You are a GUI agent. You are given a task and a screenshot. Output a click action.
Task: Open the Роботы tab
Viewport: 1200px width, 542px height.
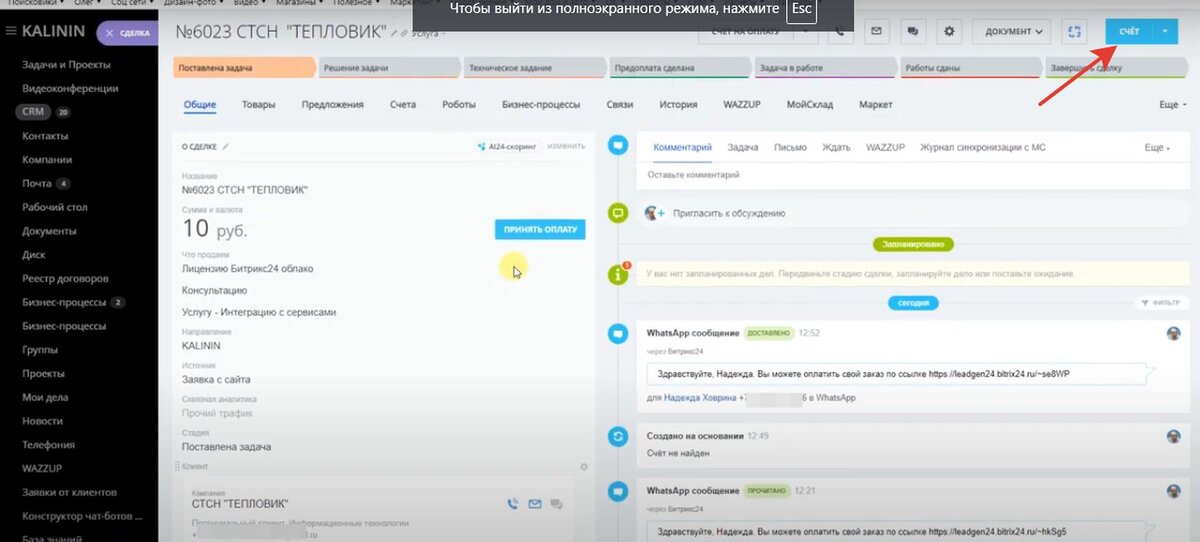[x=459, y=104]
